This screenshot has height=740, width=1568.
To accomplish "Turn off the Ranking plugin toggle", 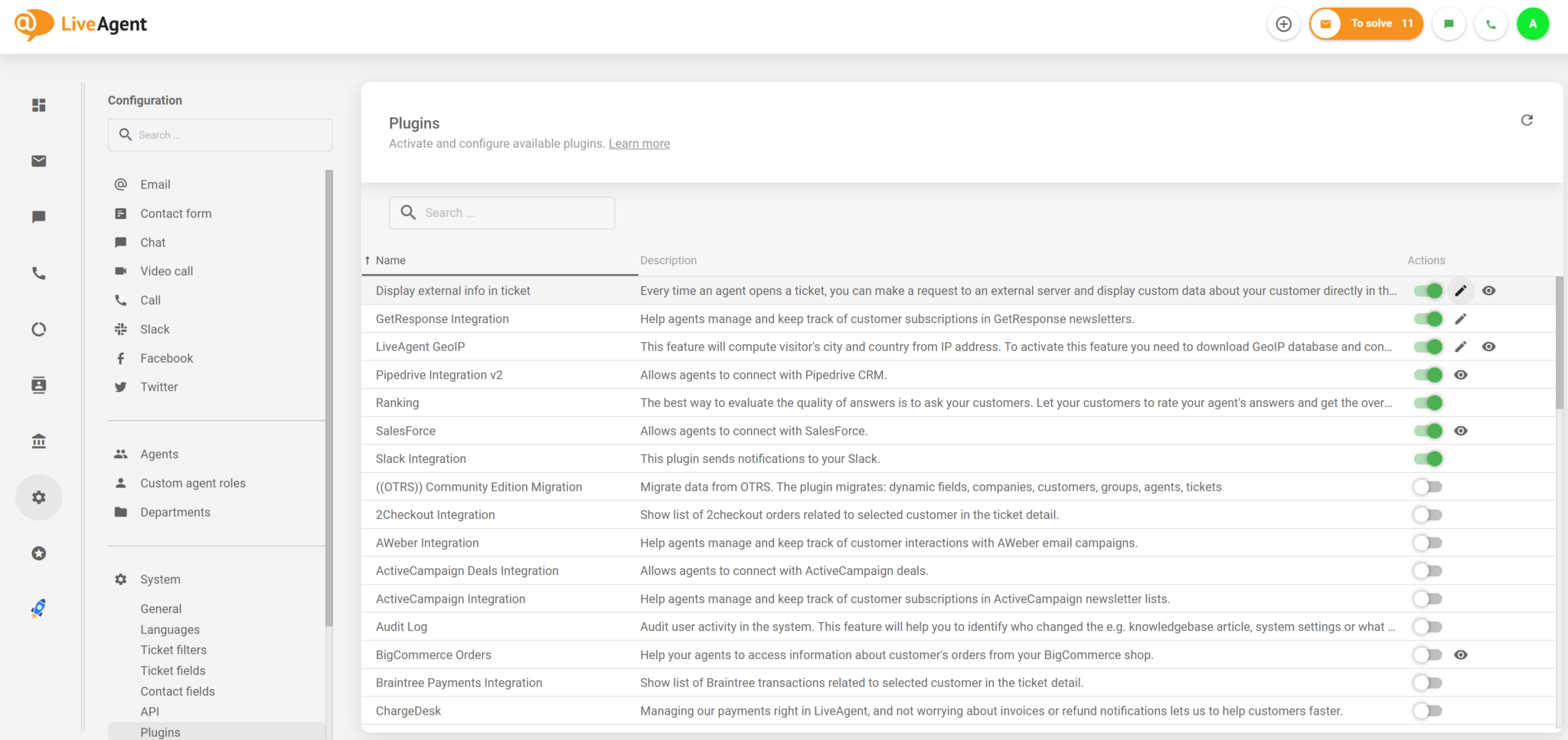I will (x=1428, y=403).
